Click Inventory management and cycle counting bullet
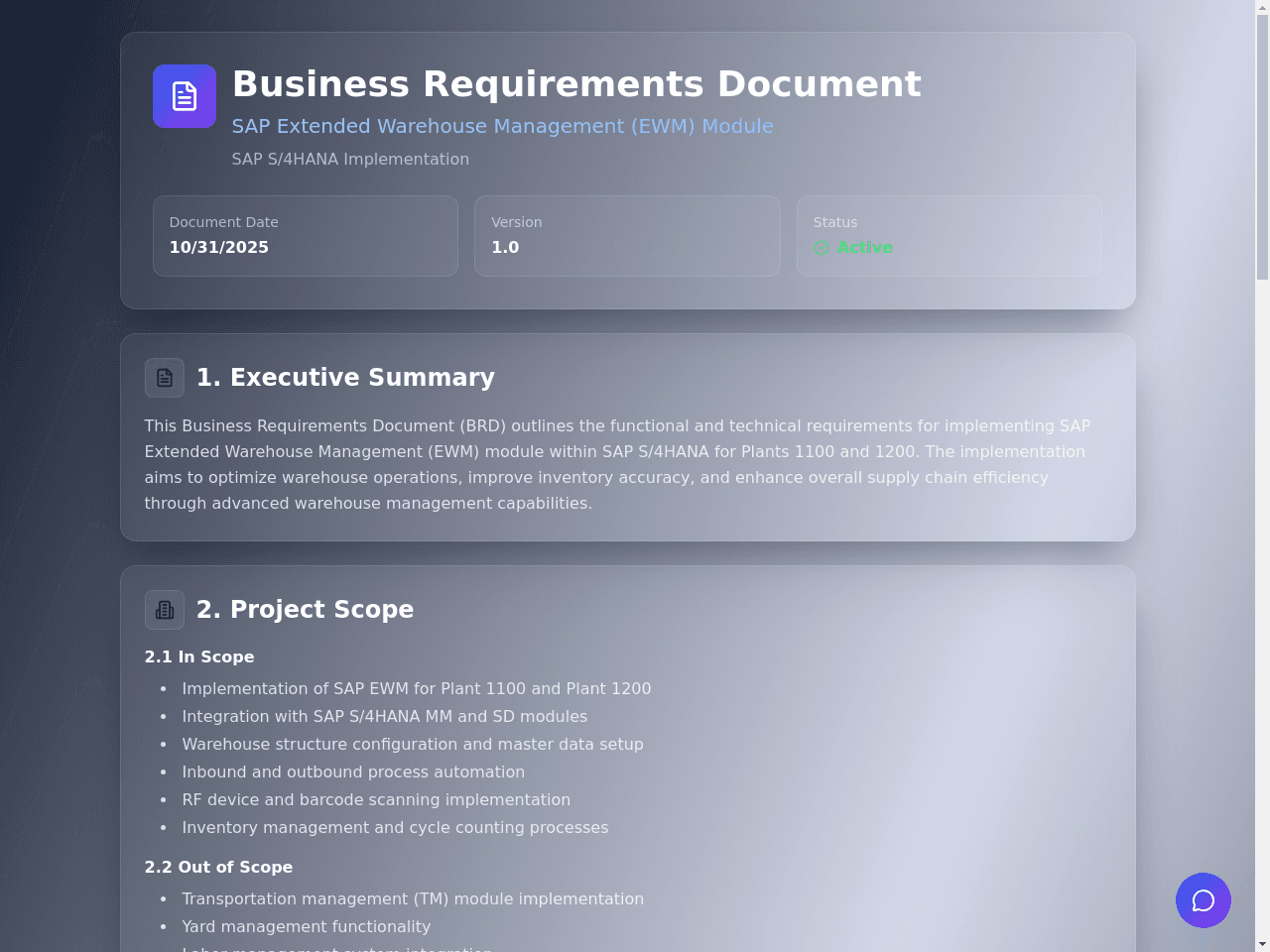 coord(395,827)
